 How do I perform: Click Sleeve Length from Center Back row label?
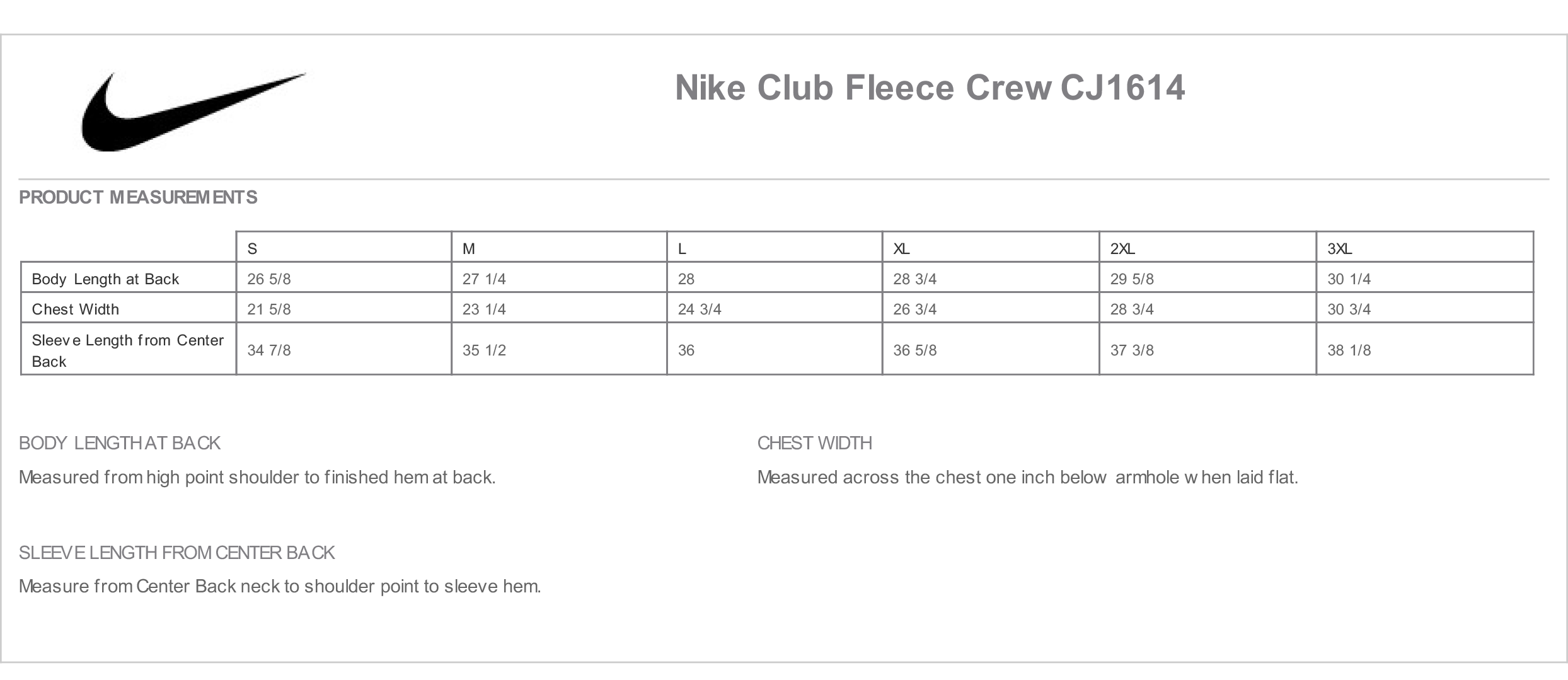(129, 349)
